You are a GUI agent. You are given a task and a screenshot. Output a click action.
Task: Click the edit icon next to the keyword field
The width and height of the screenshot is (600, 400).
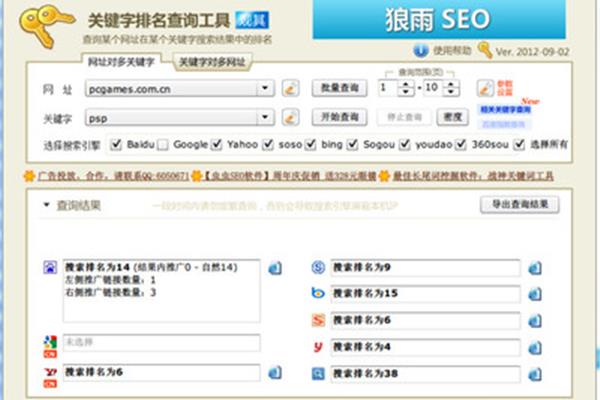(x=290, y=118)
